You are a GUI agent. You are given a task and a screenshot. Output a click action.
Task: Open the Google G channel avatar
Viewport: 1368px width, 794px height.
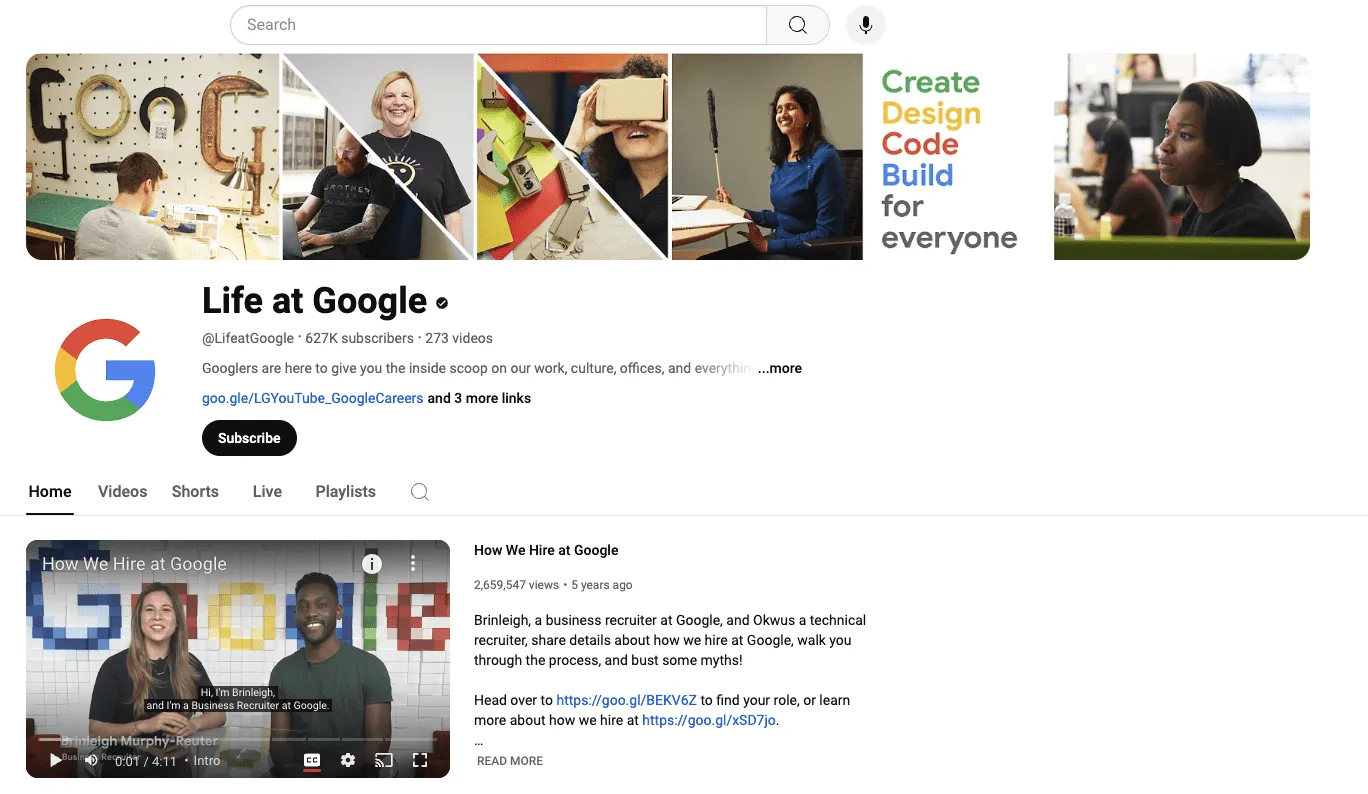(105, 370)
